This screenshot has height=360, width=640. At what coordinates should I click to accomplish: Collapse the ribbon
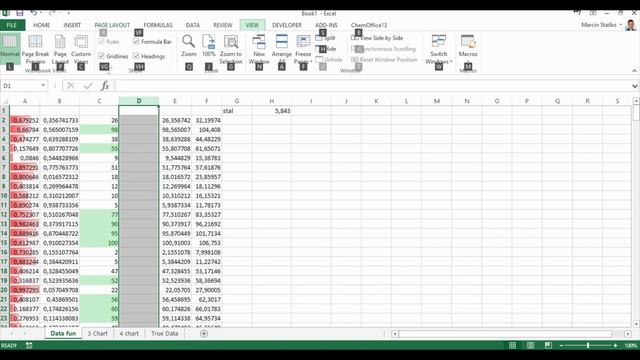coord(634,71)
